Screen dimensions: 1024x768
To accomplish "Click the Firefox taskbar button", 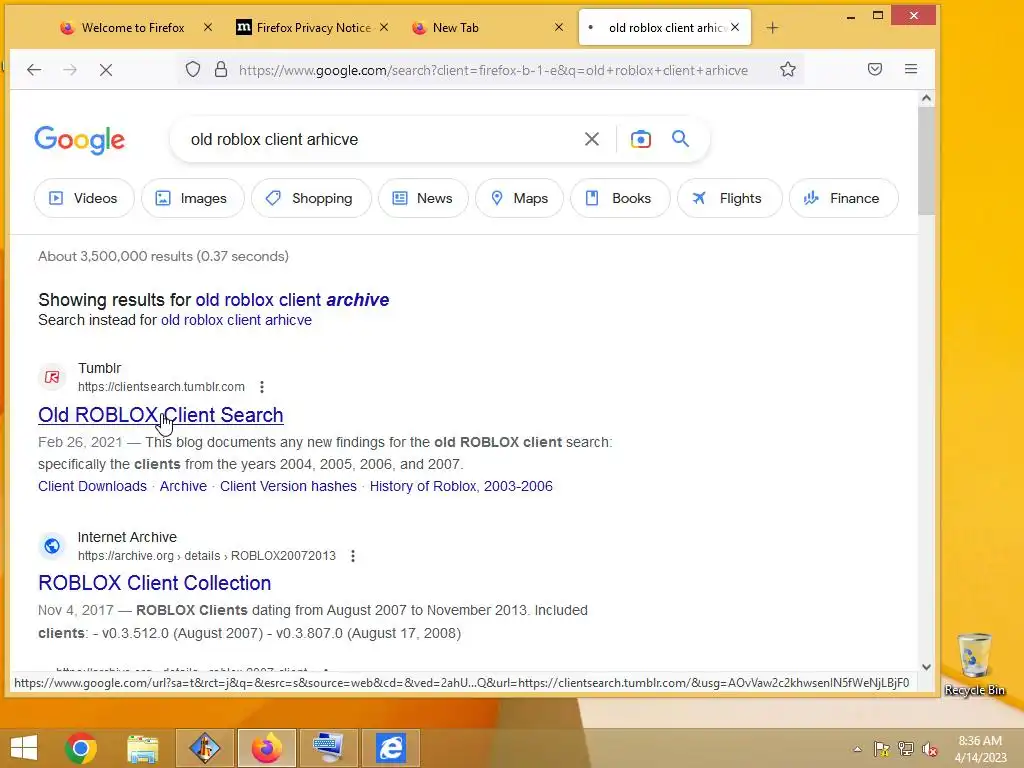I will (267, 748).
